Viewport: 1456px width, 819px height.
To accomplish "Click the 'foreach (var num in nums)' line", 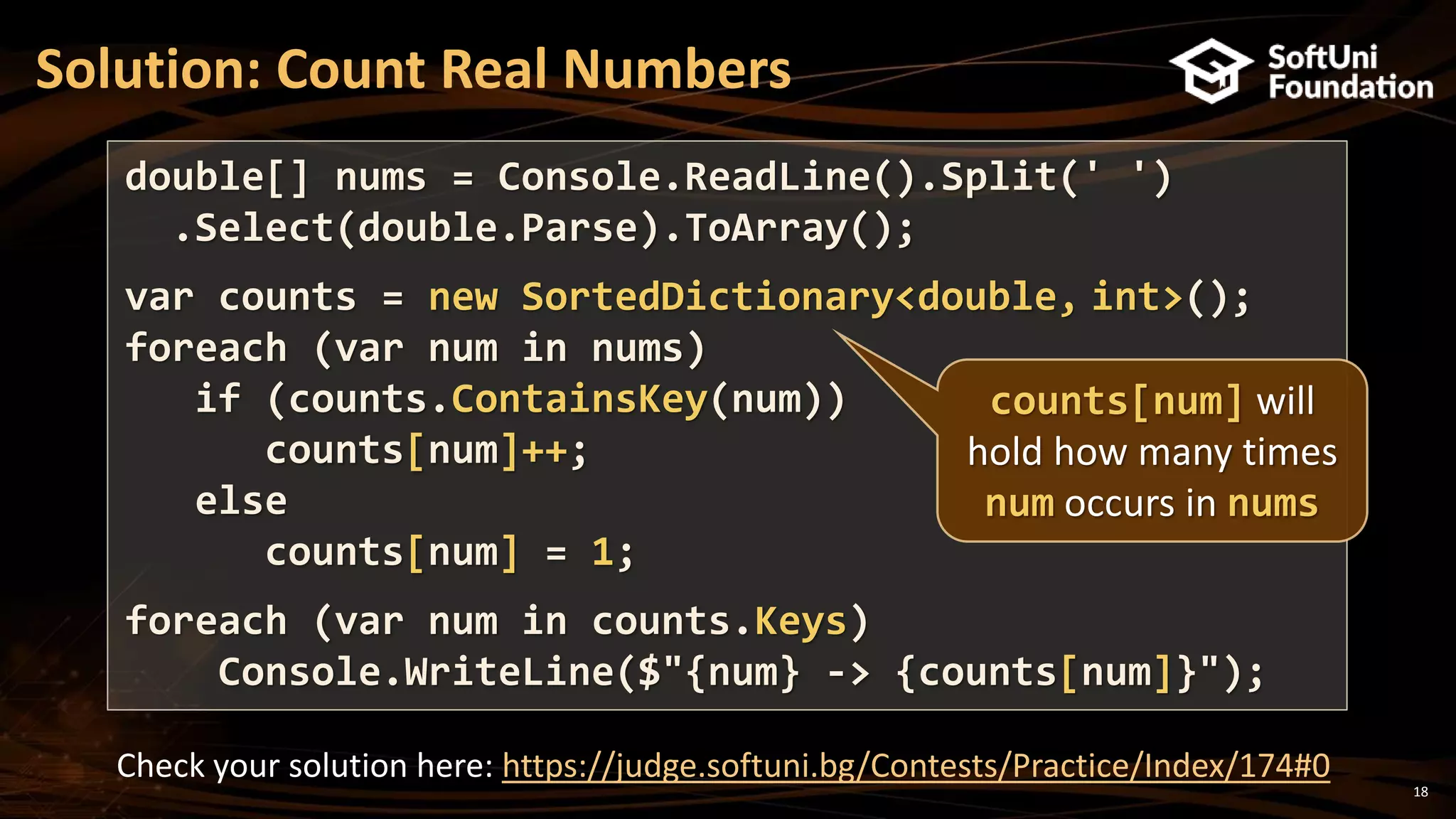I will pyautogui.click(x=415, y=348).
